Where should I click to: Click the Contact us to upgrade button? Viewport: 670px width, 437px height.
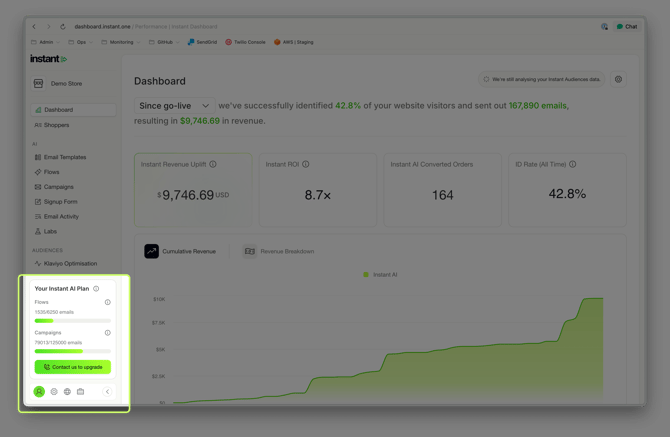73,367
